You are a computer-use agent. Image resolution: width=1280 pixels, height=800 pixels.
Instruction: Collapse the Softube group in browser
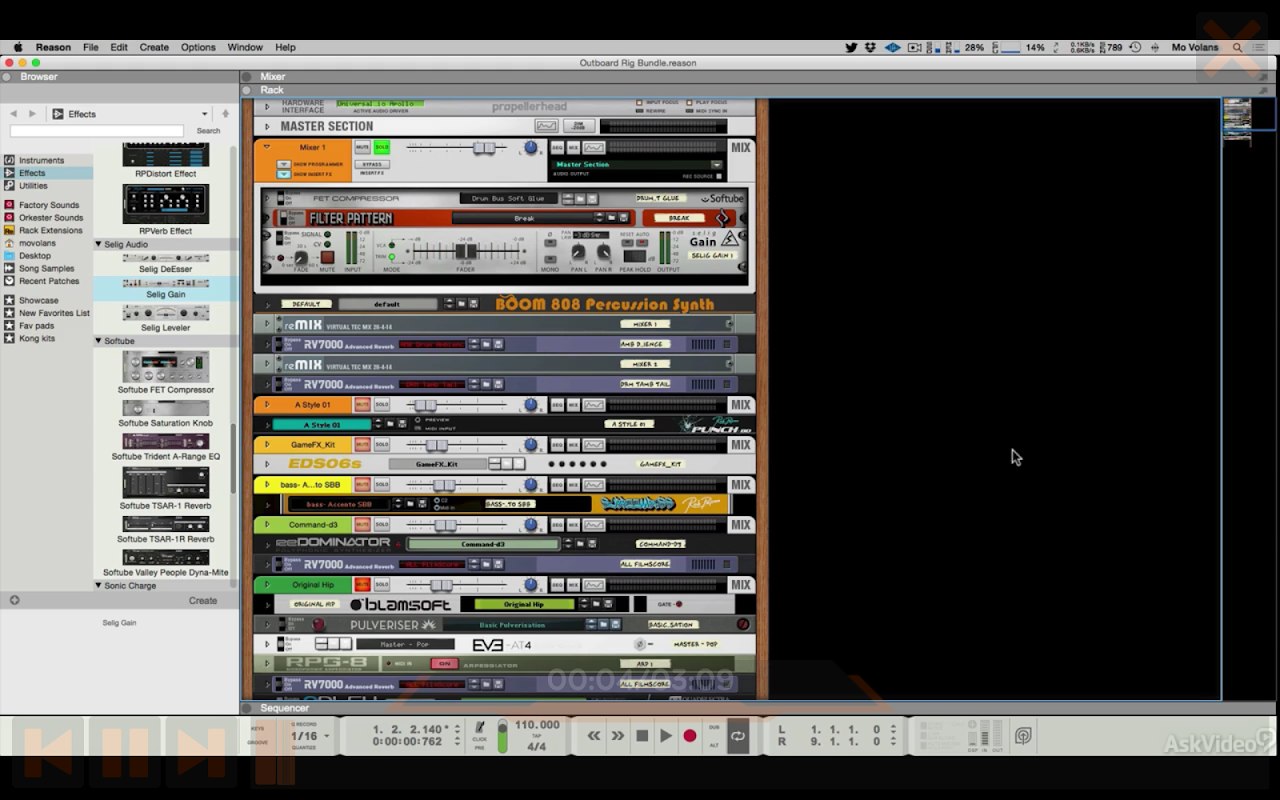click(x=98, y=341)
